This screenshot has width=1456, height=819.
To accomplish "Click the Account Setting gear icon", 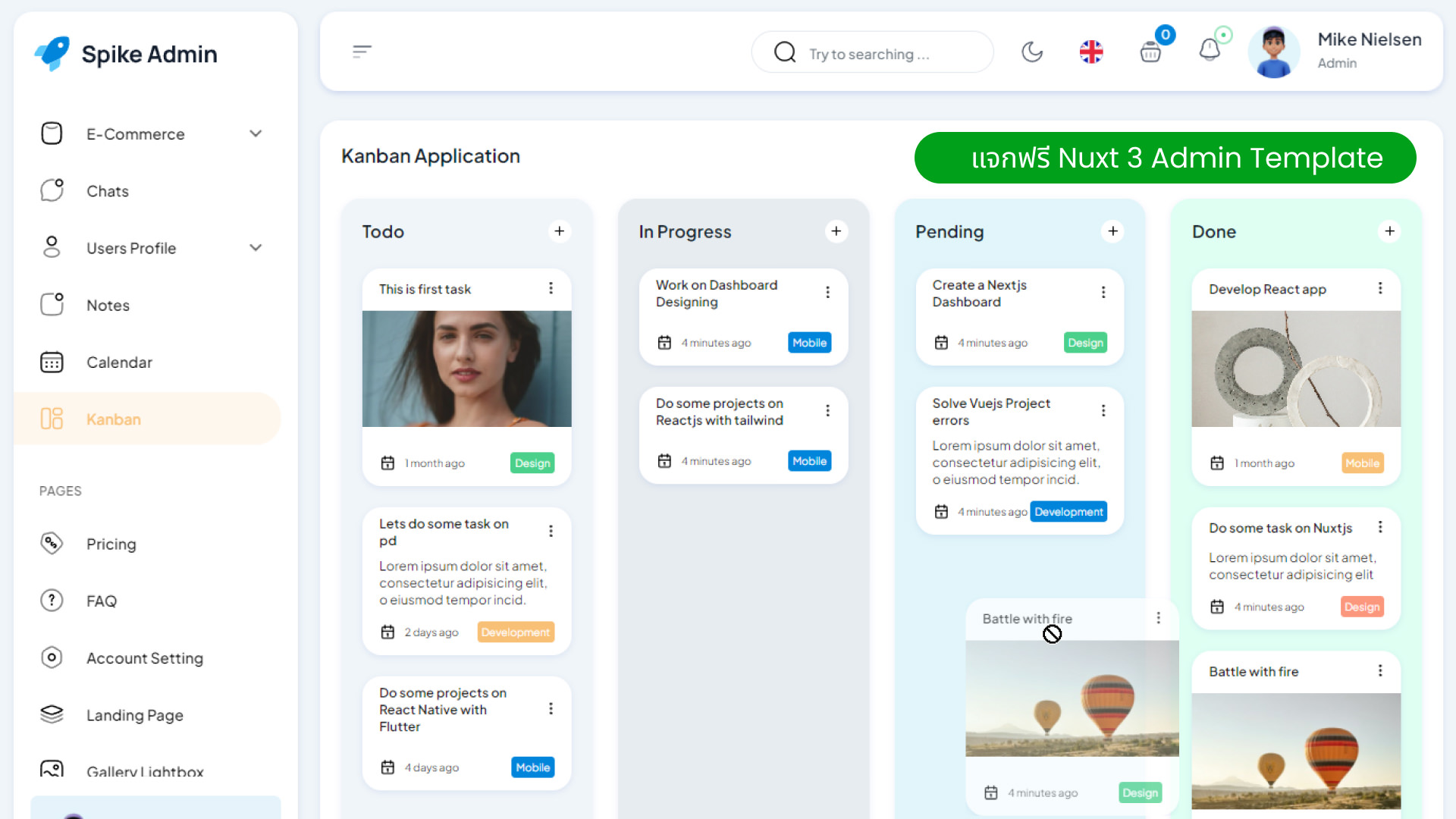I will 52,657.
